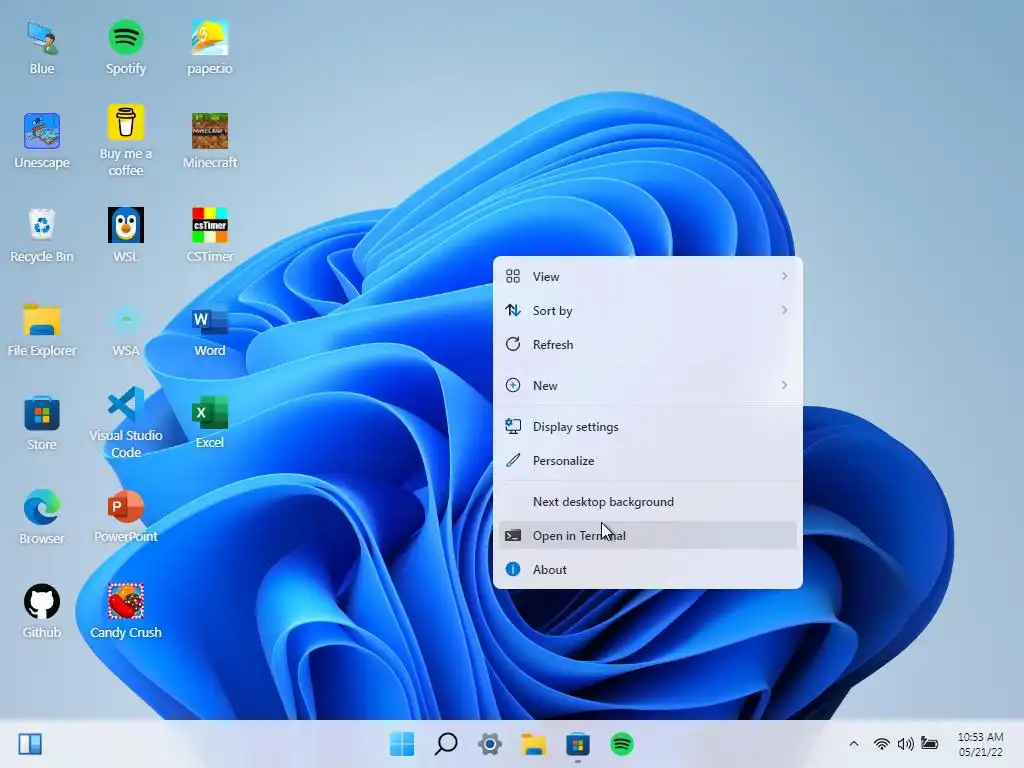Select Next desktop background
Viewport: 1024px width, 768px height.
(647, 502)
